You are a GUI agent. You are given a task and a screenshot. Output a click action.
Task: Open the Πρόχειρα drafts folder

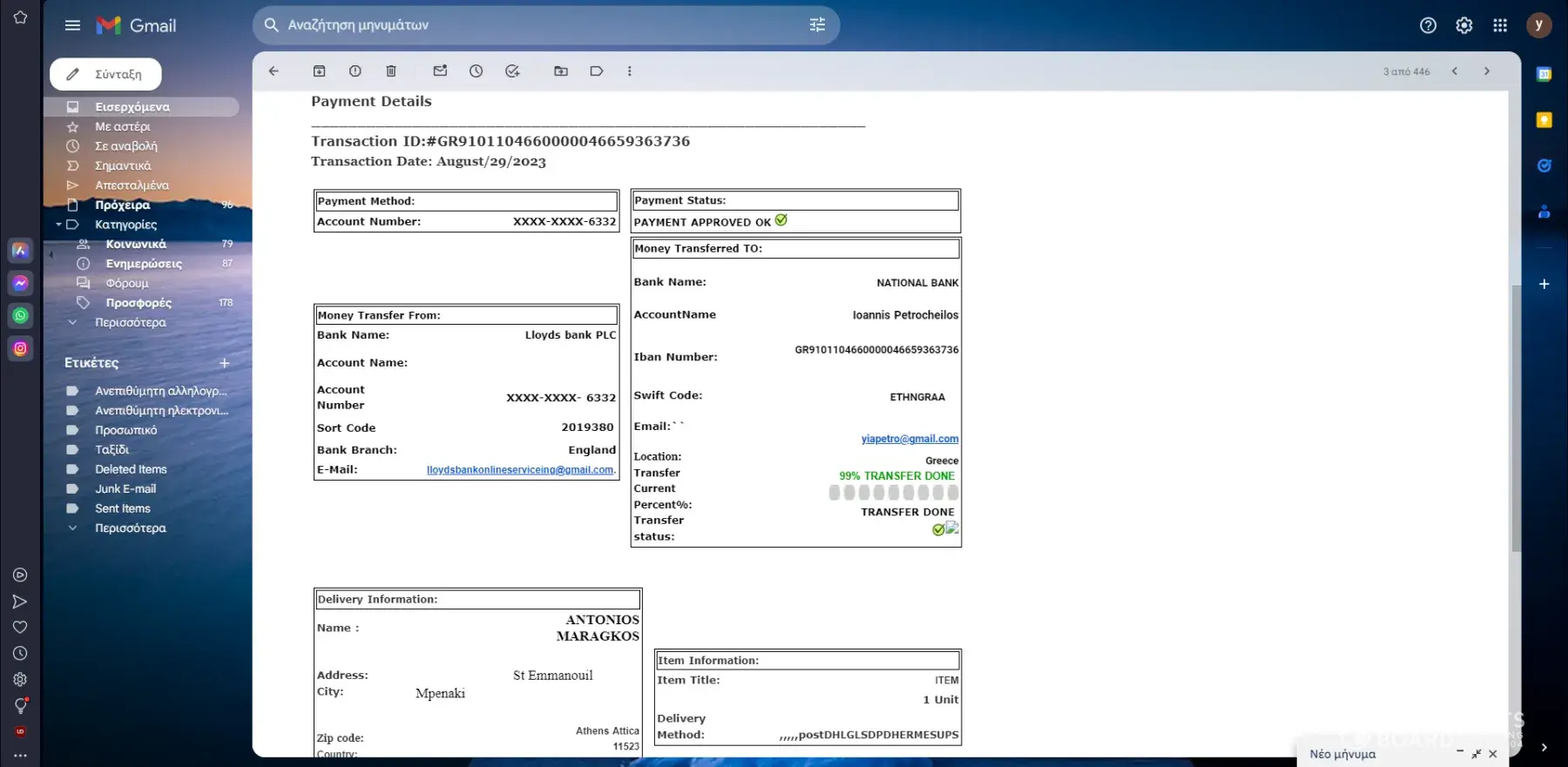pyautogui.click(x=123, y=205)
